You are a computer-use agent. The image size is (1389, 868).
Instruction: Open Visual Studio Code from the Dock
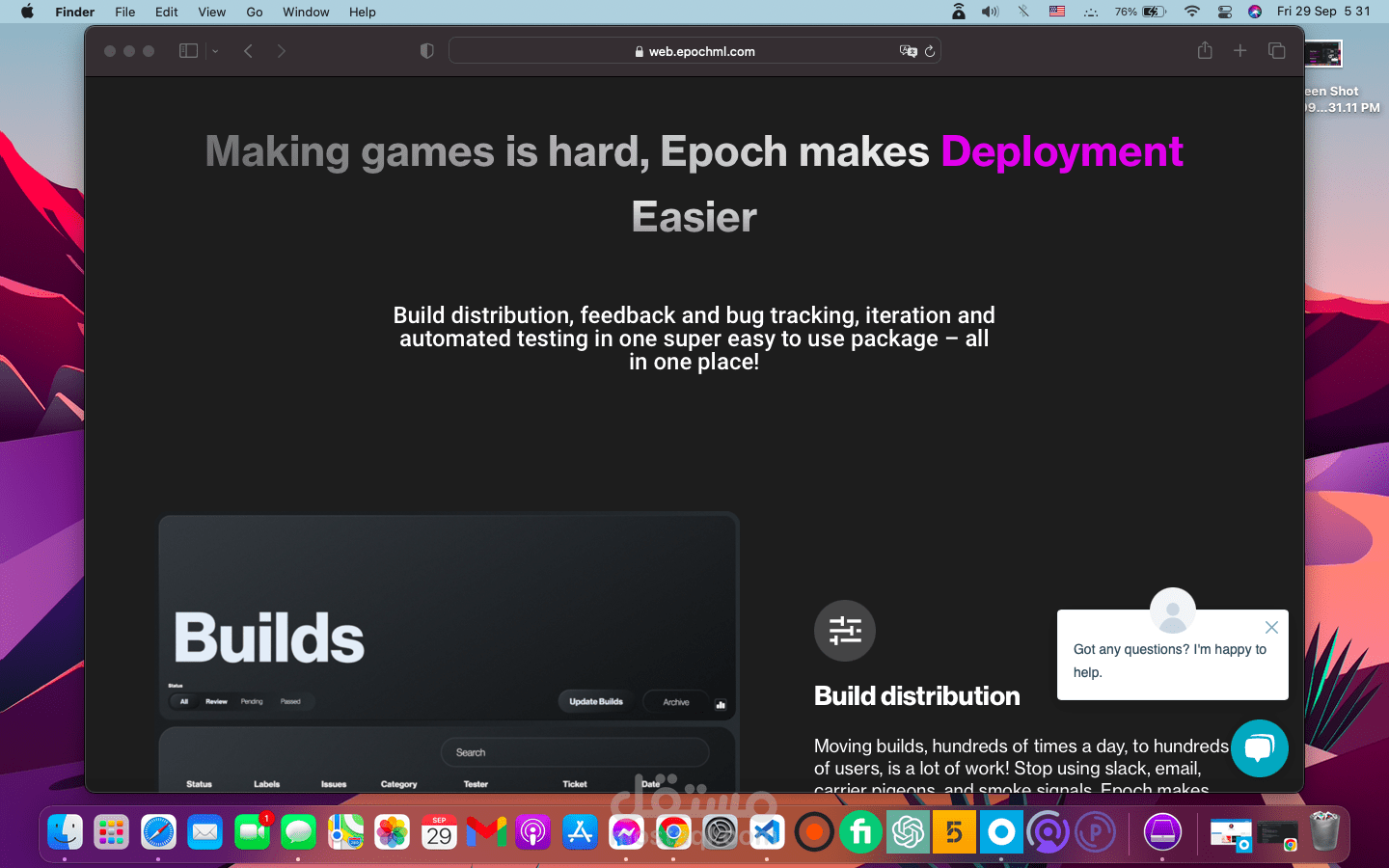(767, 832)
